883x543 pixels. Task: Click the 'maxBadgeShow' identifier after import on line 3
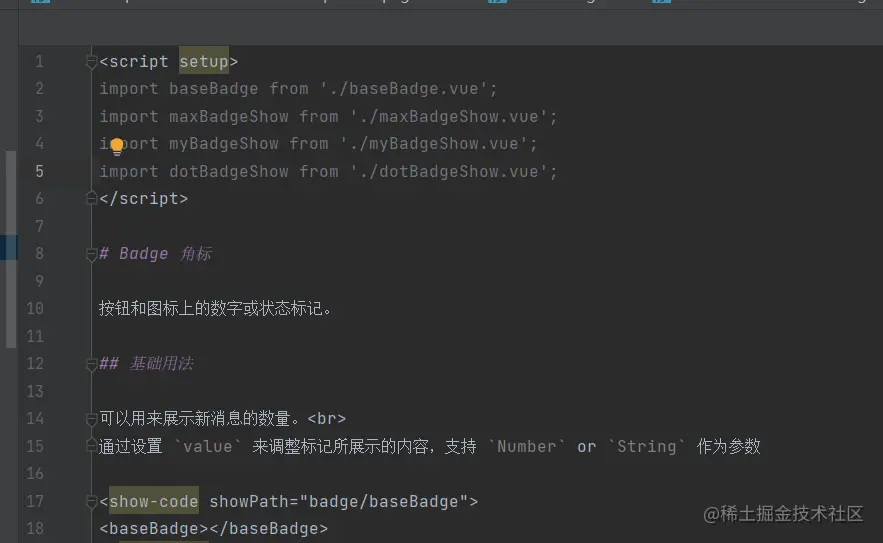point(229,117)
